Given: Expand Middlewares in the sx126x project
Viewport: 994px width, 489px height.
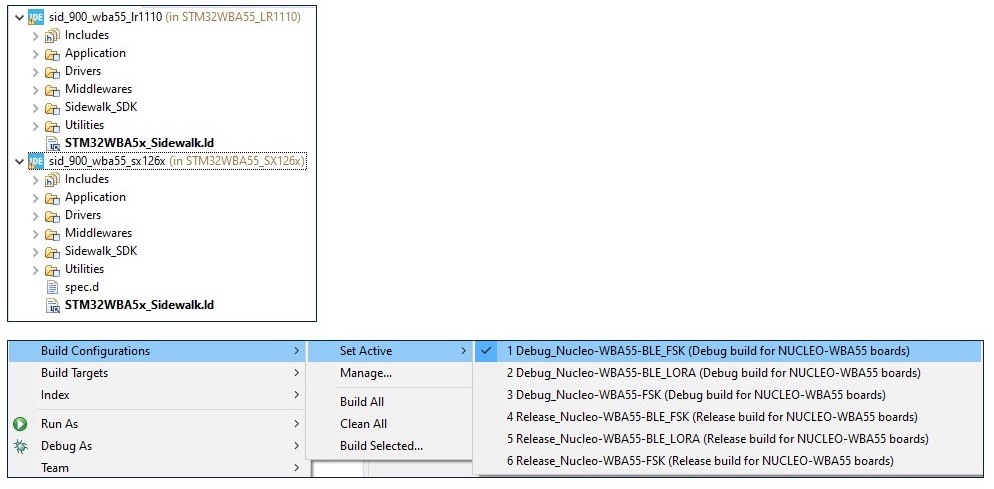Looking at the screenshot, I should (x=36, y=233).
